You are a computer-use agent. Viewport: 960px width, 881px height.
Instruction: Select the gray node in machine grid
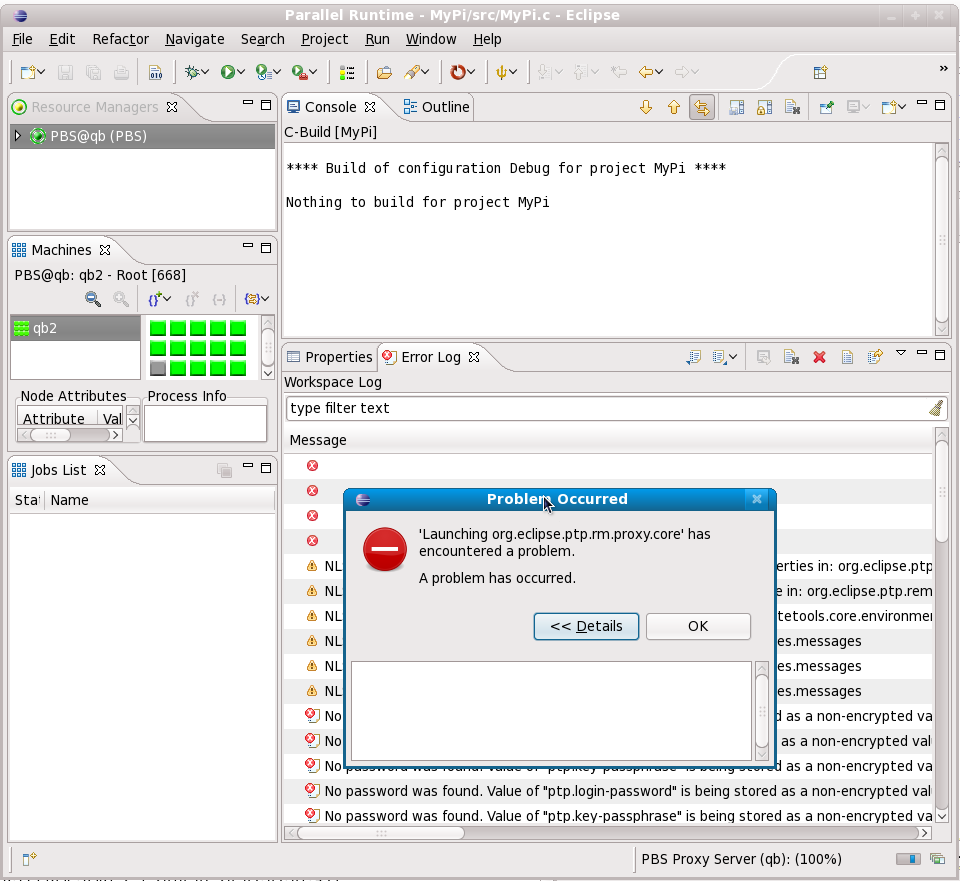(x=158, y=368)
